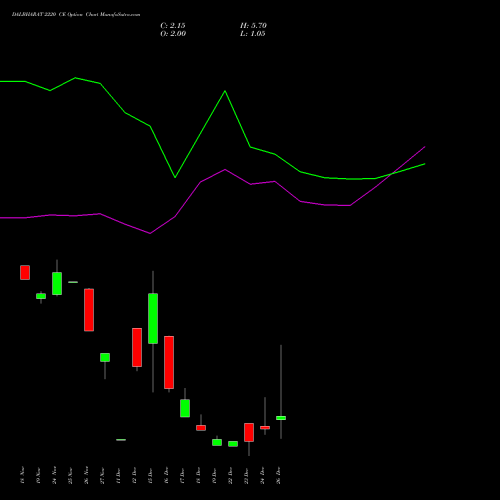Select the 25 Nov date label
The width and height of the screenshot is (500, 500).
click(x=70, y=475)
